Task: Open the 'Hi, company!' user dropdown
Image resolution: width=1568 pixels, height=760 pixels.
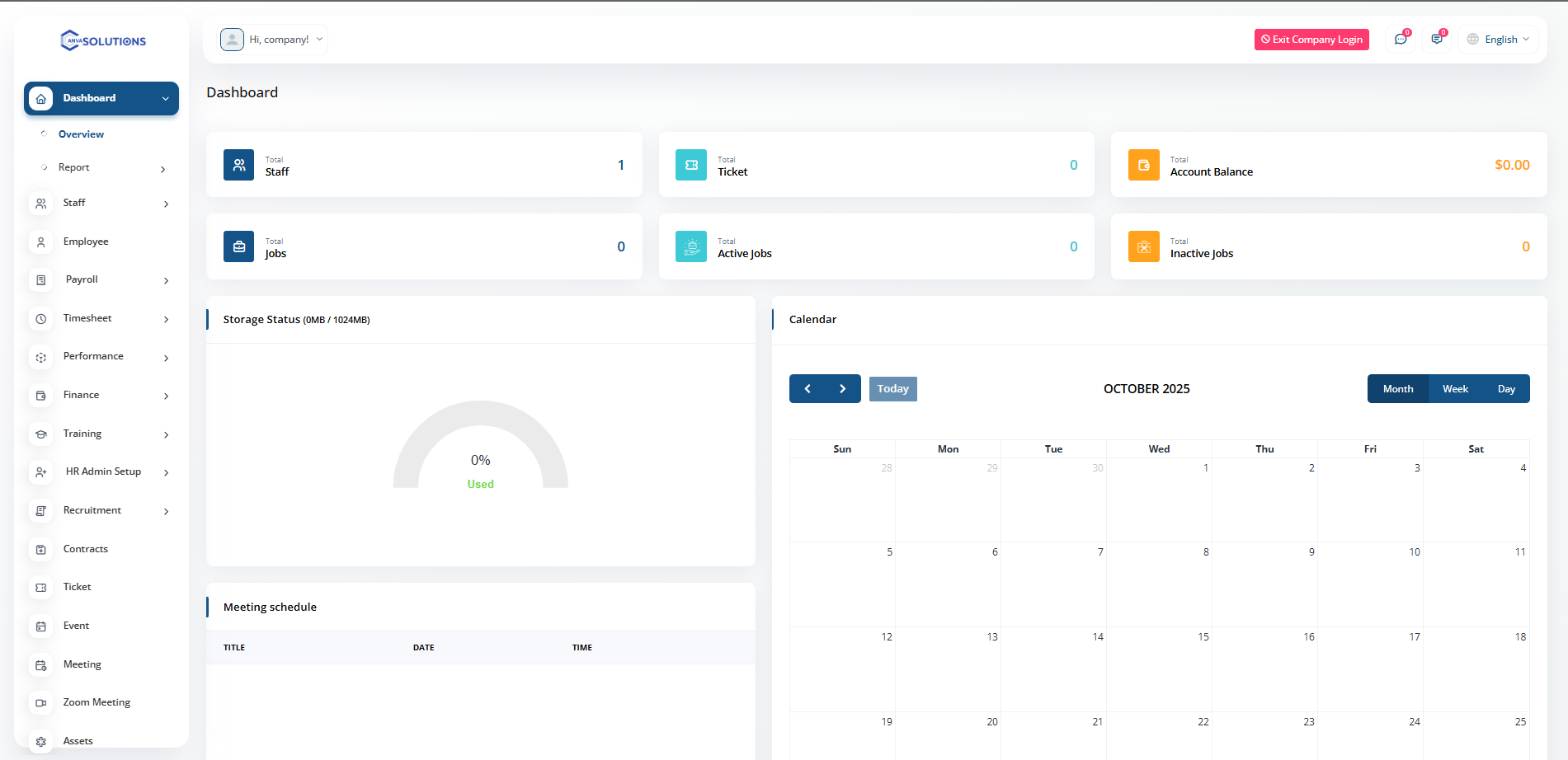Action: (273, 40)
